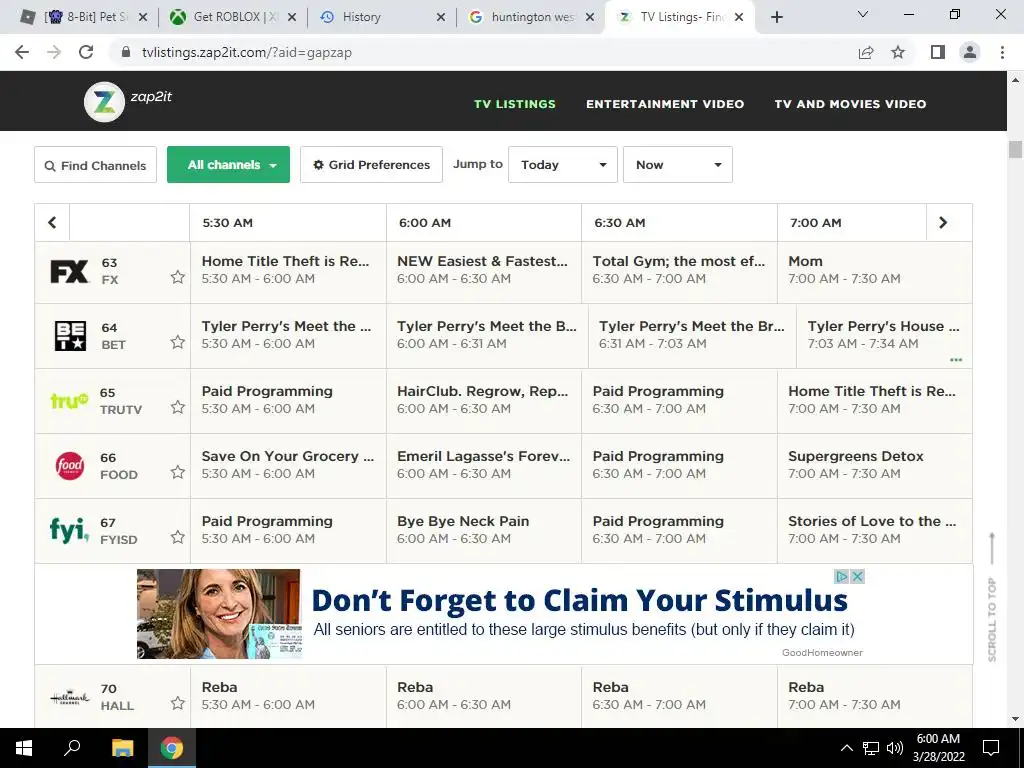Open Entertainment Video nav item

point(665,104)
